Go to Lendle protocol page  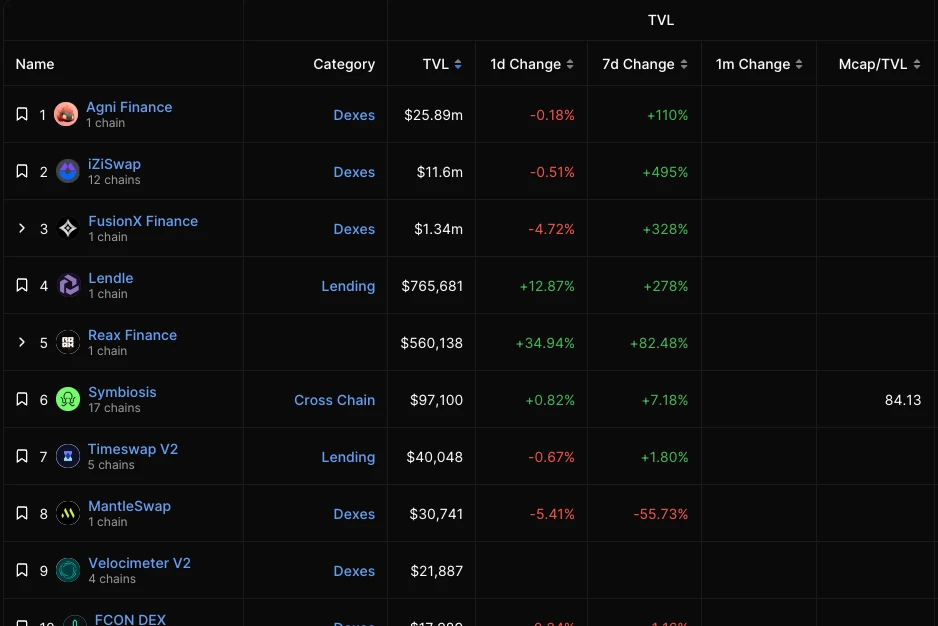(111, 278)
